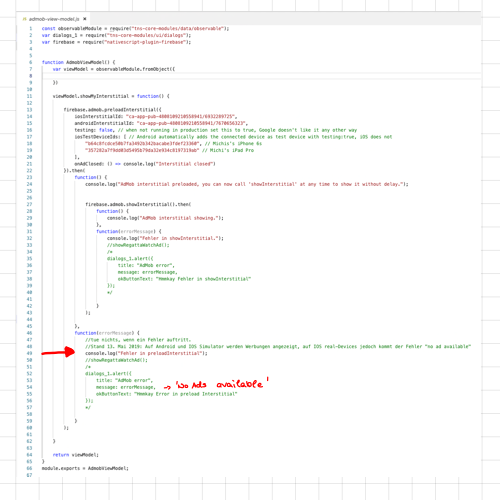The image size is (500, 500).
Task: Click the testing: false line
Action: 215,130
